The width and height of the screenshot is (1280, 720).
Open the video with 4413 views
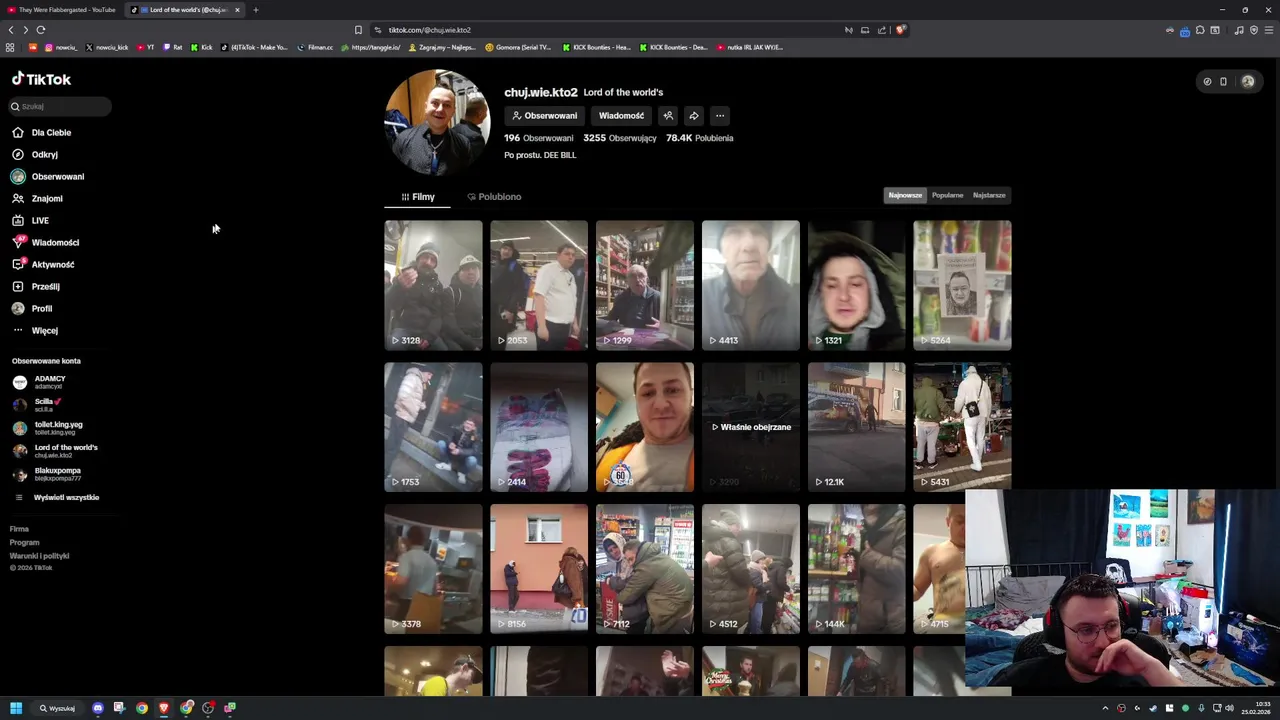coord(750,285)
